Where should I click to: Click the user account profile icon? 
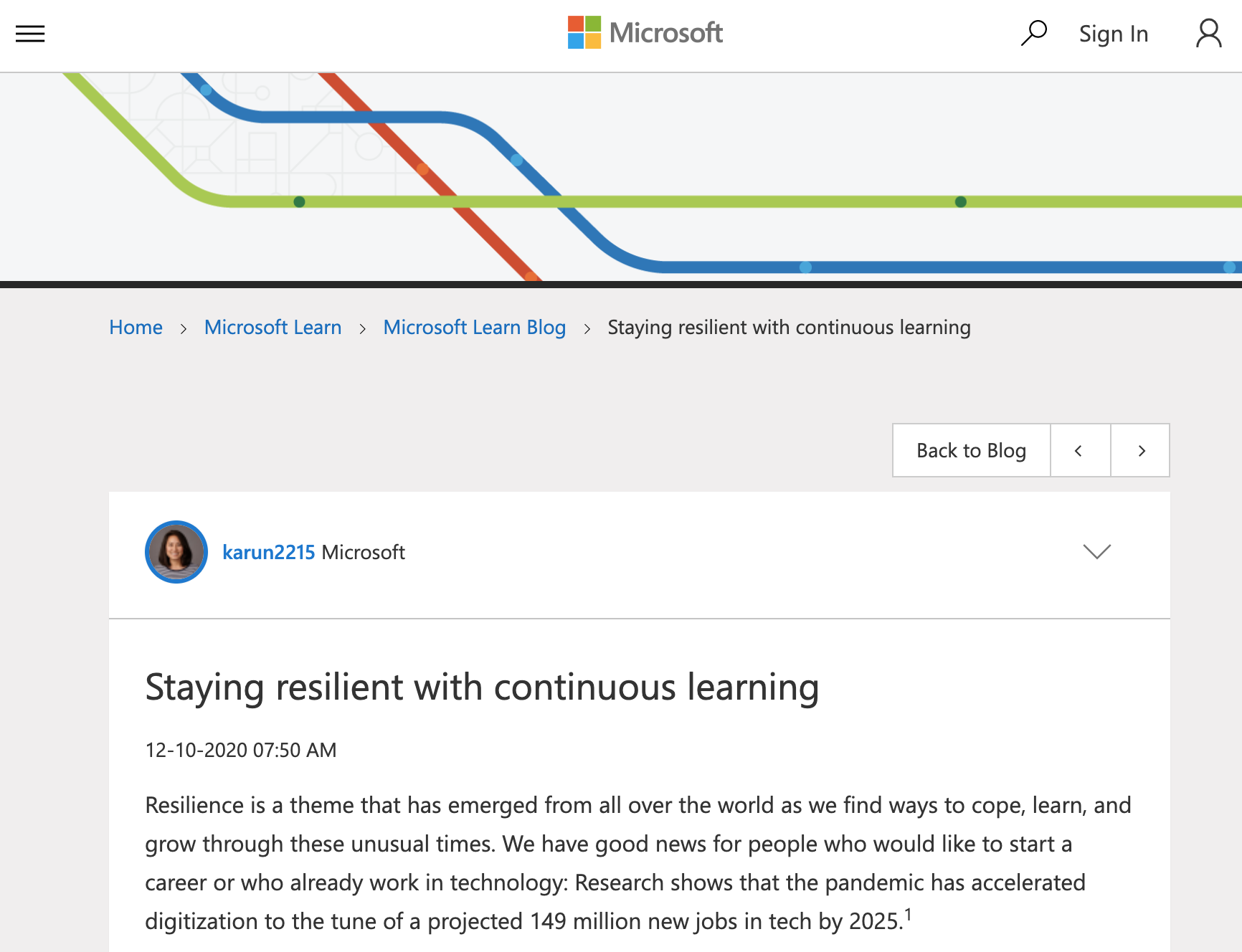click(1208, 34)
